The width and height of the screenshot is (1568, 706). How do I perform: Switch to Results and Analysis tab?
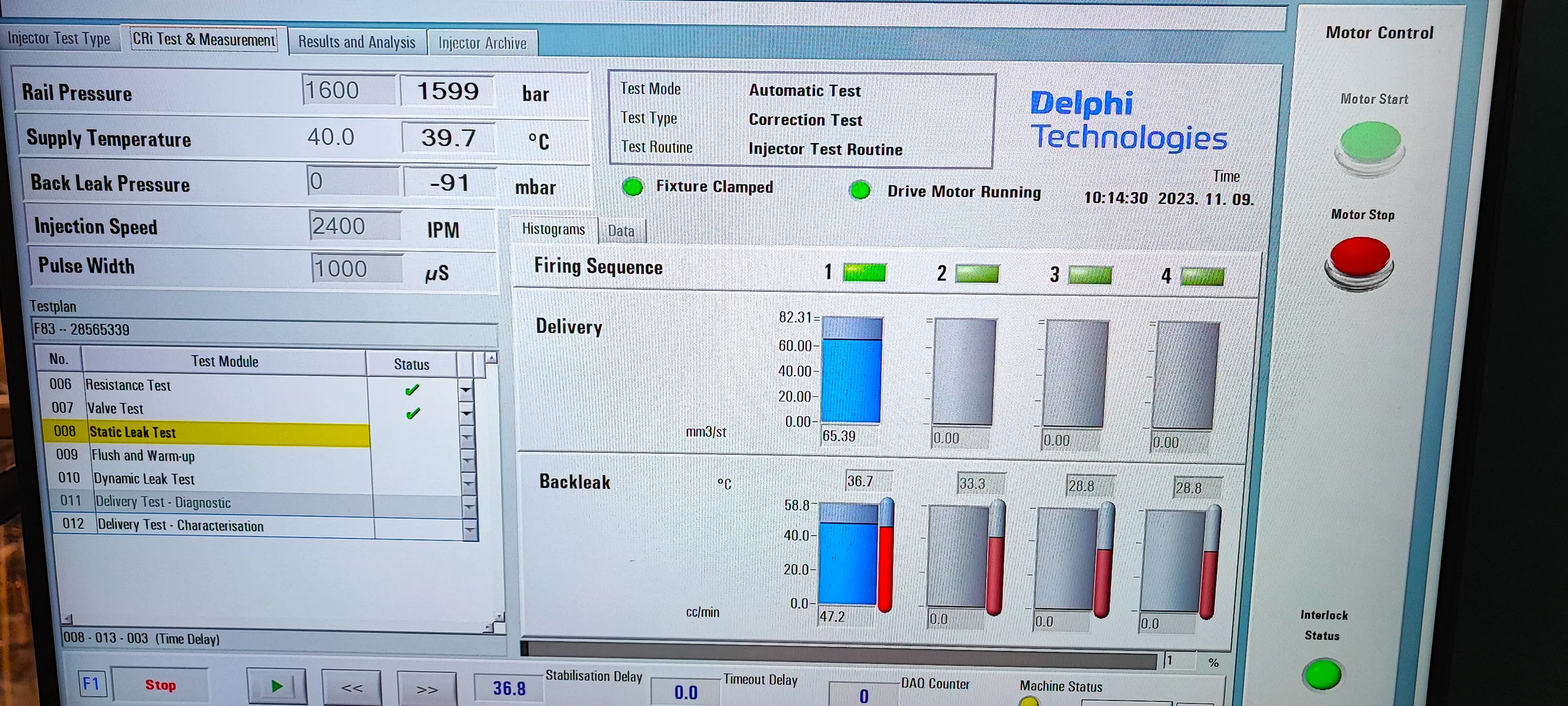pyautogui.click(x=356, y=42)
